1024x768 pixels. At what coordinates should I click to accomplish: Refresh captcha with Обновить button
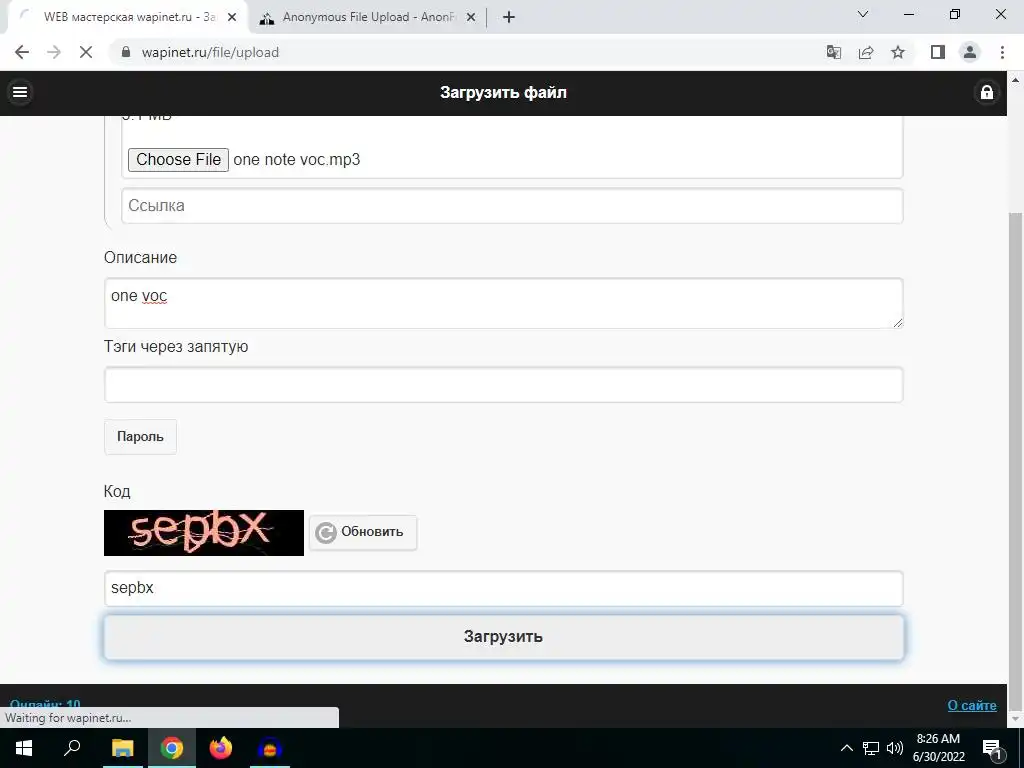point(363,532)
